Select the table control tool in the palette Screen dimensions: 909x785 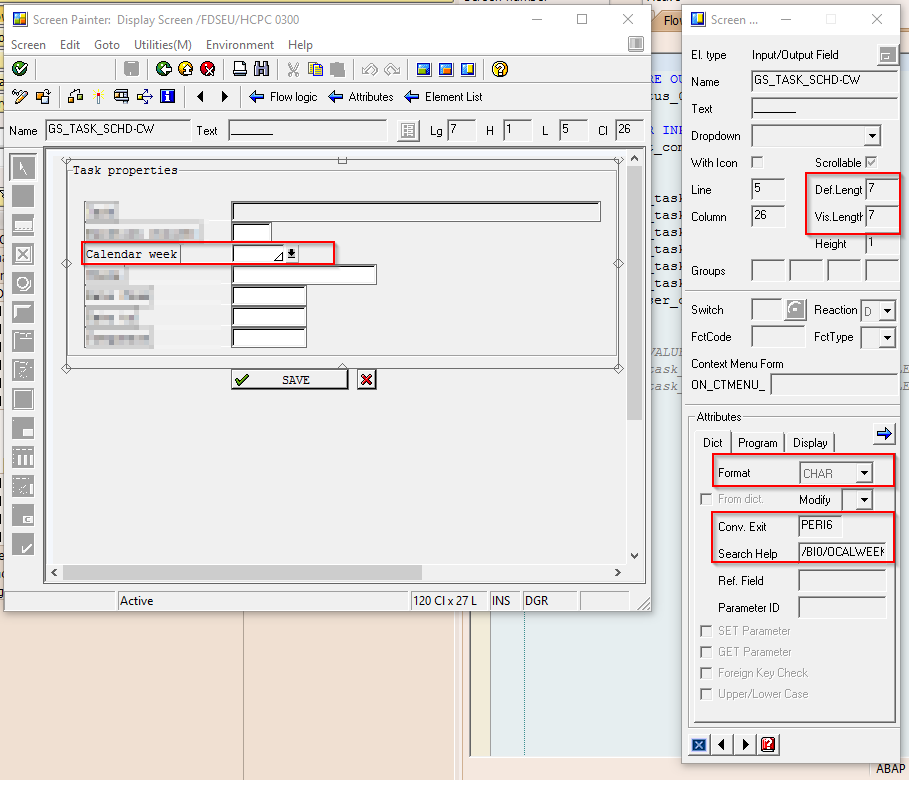(x=24, y=457)
